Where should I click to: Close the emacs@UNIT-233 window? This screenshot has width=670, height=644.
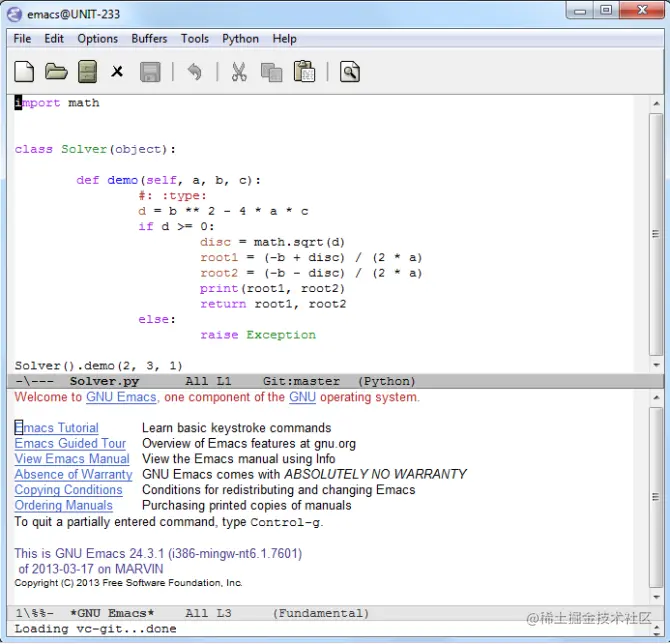(x=642, y=10)
